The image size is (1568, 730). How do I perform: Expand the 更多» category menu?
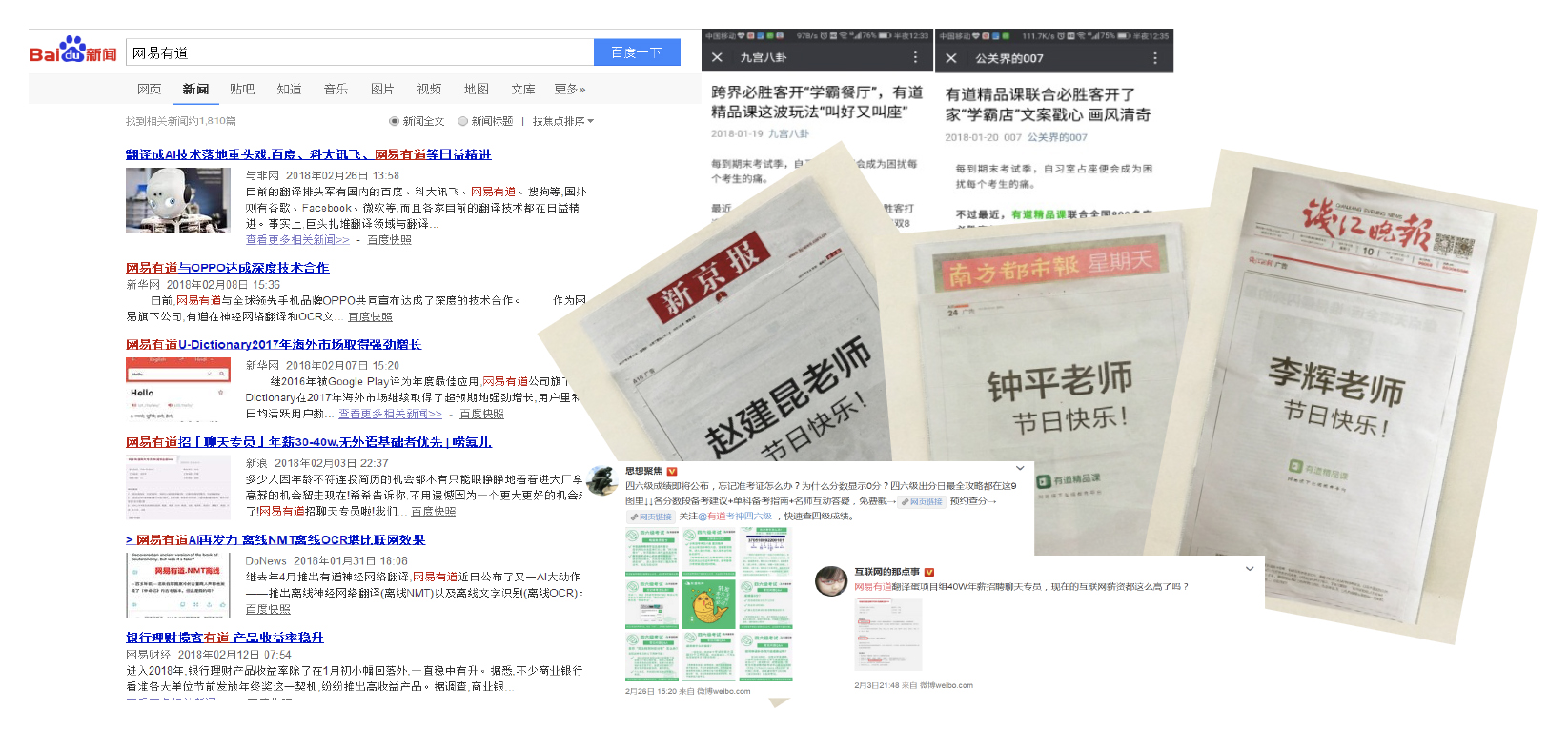[x=570, y=89]
